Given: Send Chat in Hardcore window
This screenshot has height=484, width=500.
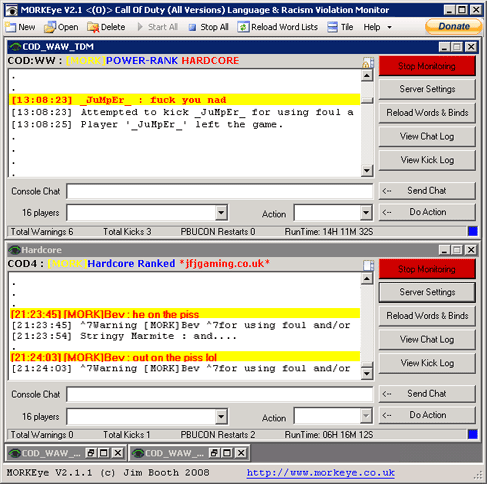Looking at the screenshot, I should (x=427, y=394).
